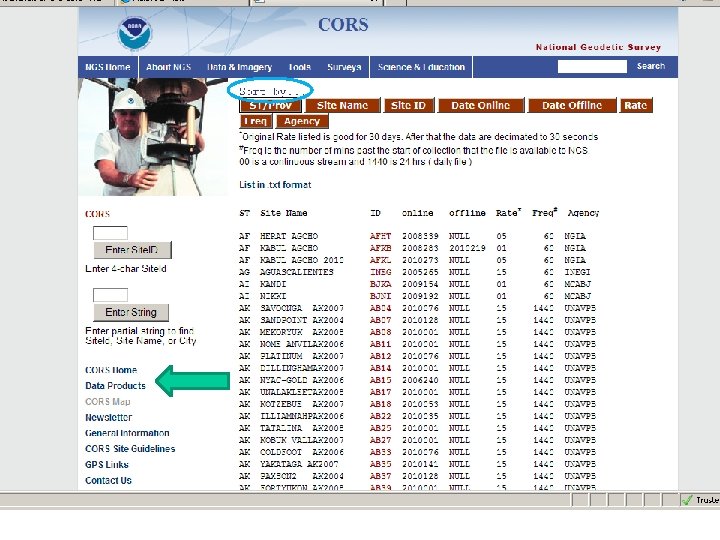Click the 2010219 offline date value
720x540 pixels.
467,248
